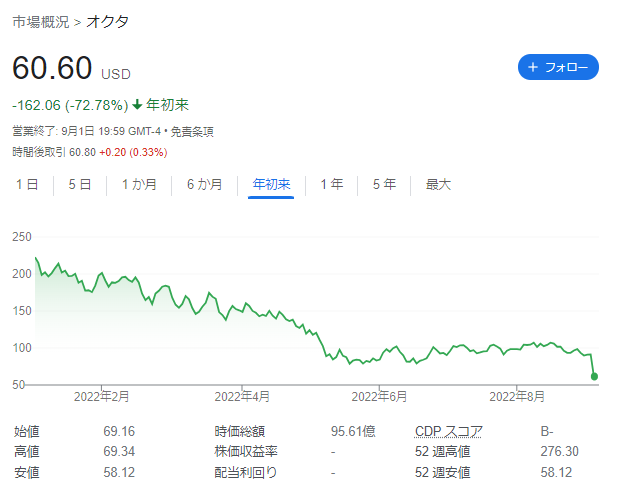Click the 2022年6月 axis label
622x492 pixels.
tap(379, 396)
